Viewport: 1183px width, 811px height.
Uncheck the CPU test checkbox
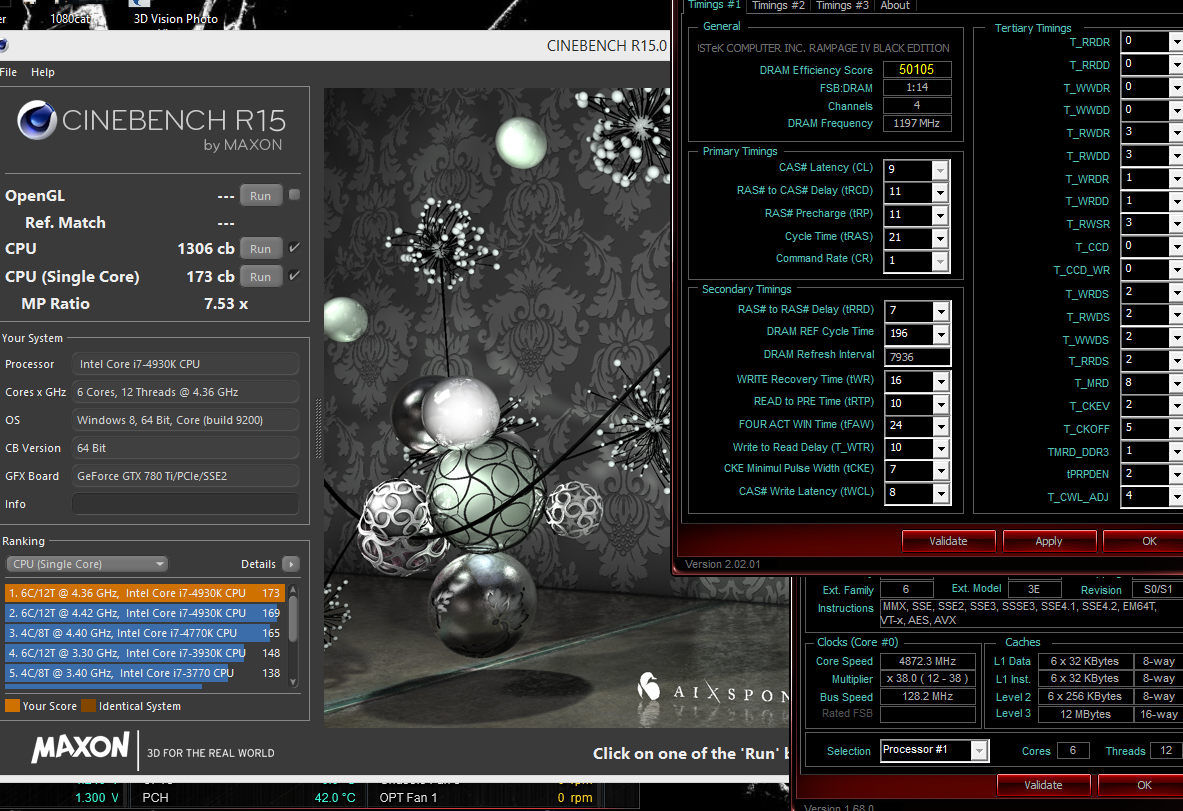coord(294,248)
